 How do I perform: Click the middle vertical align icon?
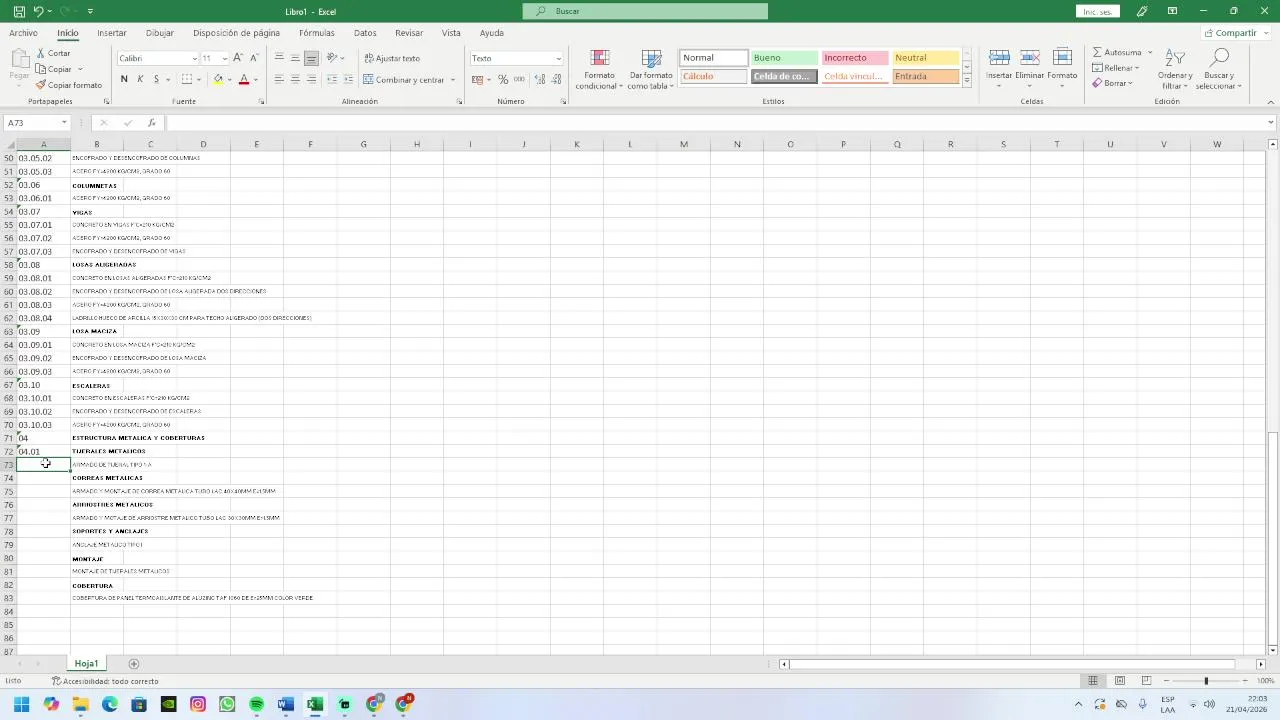coord(295,58)
